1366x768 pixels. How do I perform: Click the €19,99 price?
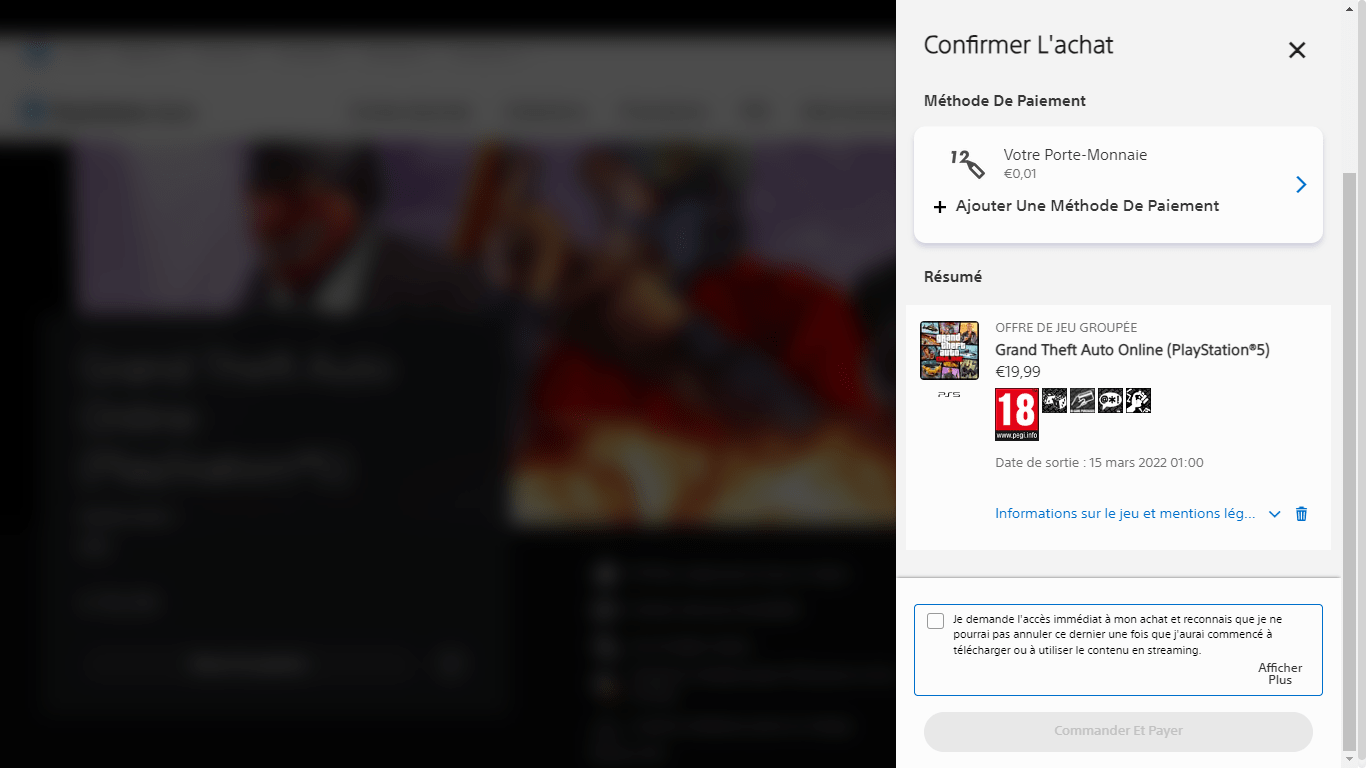pos(1017,372)
